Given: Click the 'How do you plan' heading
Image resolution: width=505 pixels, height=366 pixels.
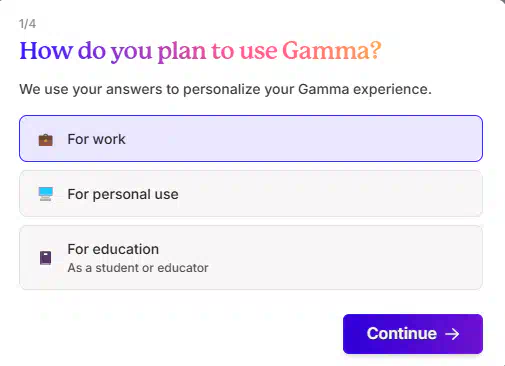Looking at the screenshot, I should click(200, 51).
